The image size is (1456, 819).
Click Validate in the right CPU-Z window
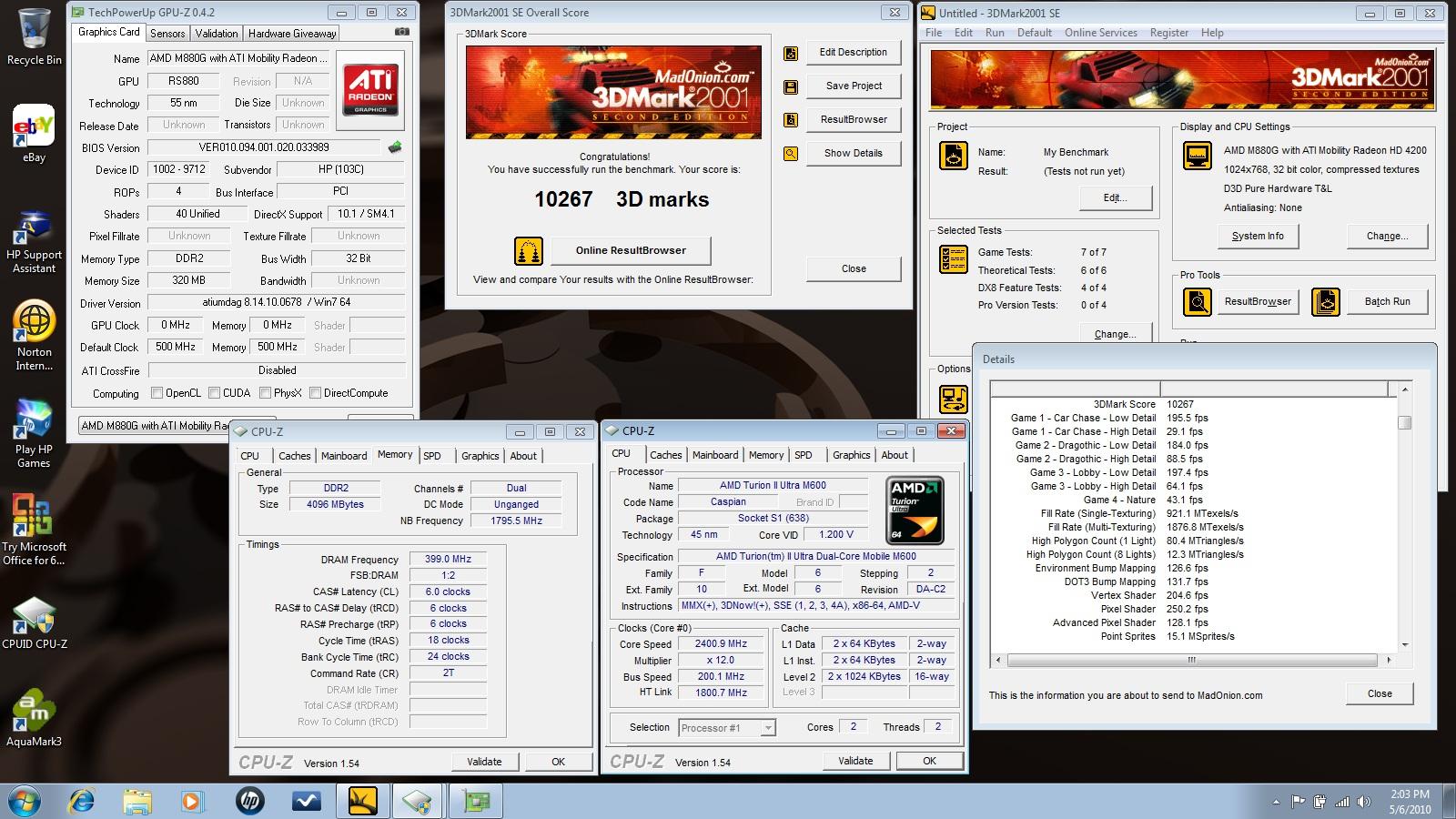click(855, 761)
